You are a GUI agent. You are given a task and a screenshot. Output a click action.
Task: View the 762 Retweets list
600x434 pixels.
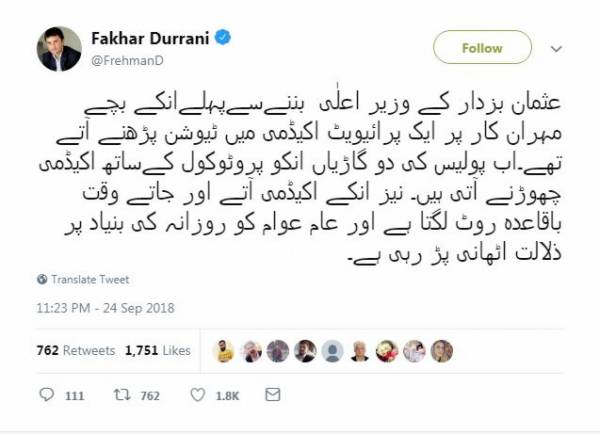(x=76, y=350)
